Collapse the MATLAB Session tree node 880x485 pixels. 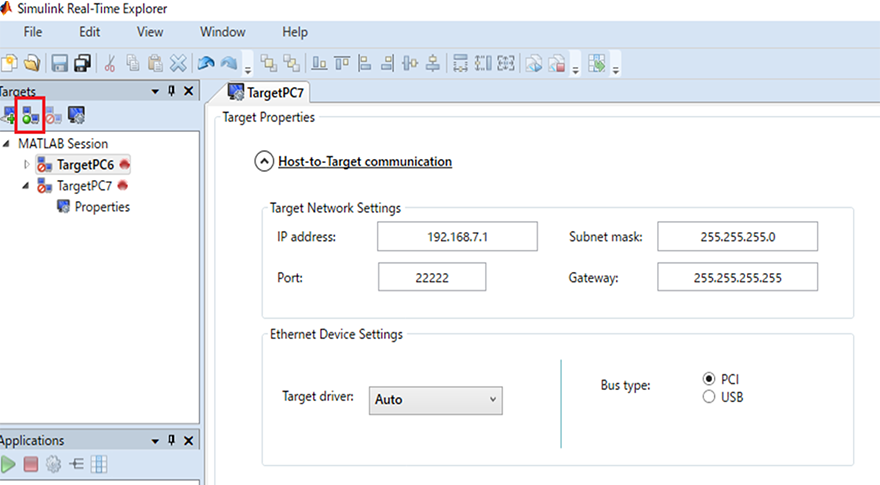[x=6, y=144]
